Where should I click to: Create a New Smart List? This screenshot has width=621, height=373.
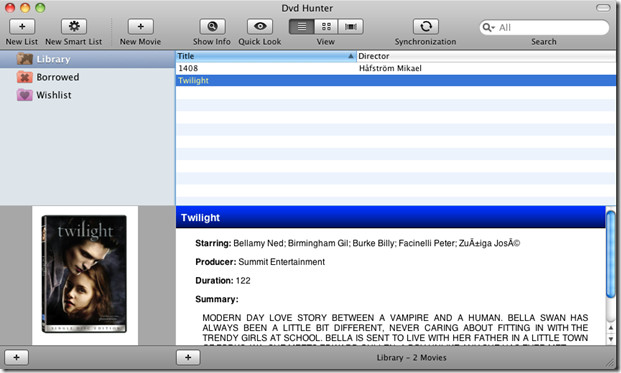click(74, 27)
